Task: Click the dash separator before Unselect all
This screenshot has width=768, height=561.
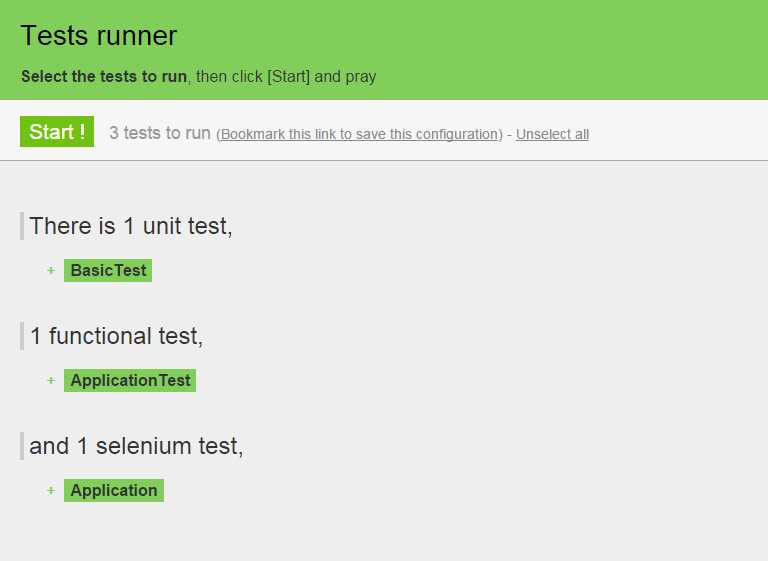Action: click(509, 134)
